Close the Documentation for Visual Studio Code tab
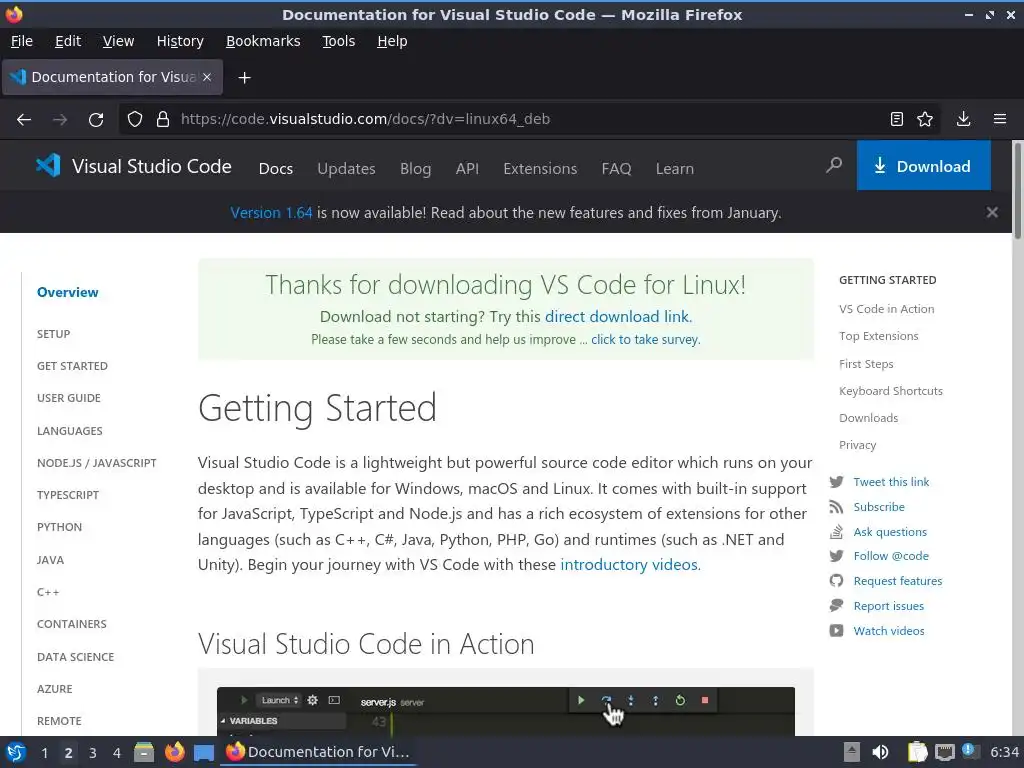 (207, 77)
